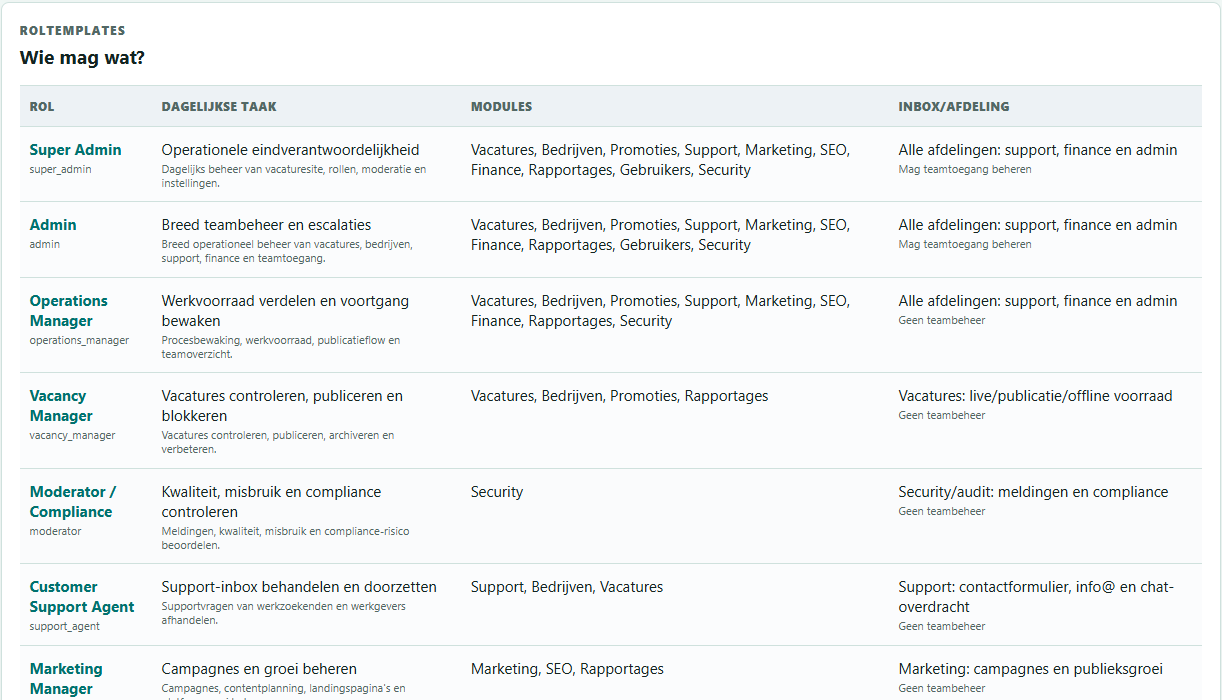Click 'Vacatures, Bedrijven, Promoties, Rapportages' modules

click(620, 396)
